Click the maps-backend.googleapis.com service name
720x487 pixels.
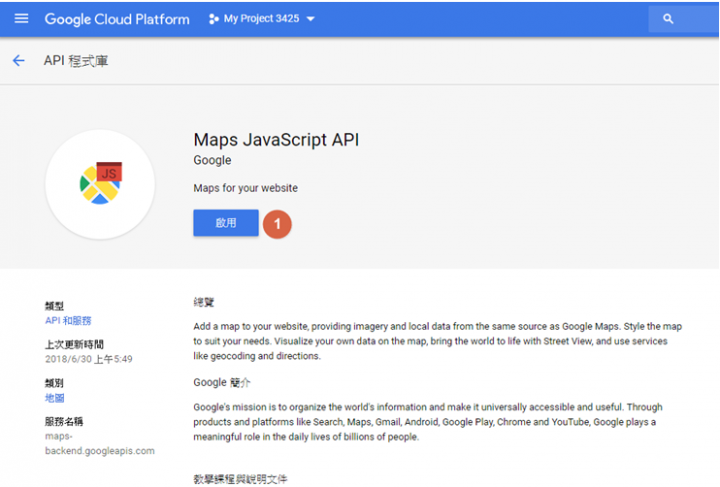(x=100, y=443)
